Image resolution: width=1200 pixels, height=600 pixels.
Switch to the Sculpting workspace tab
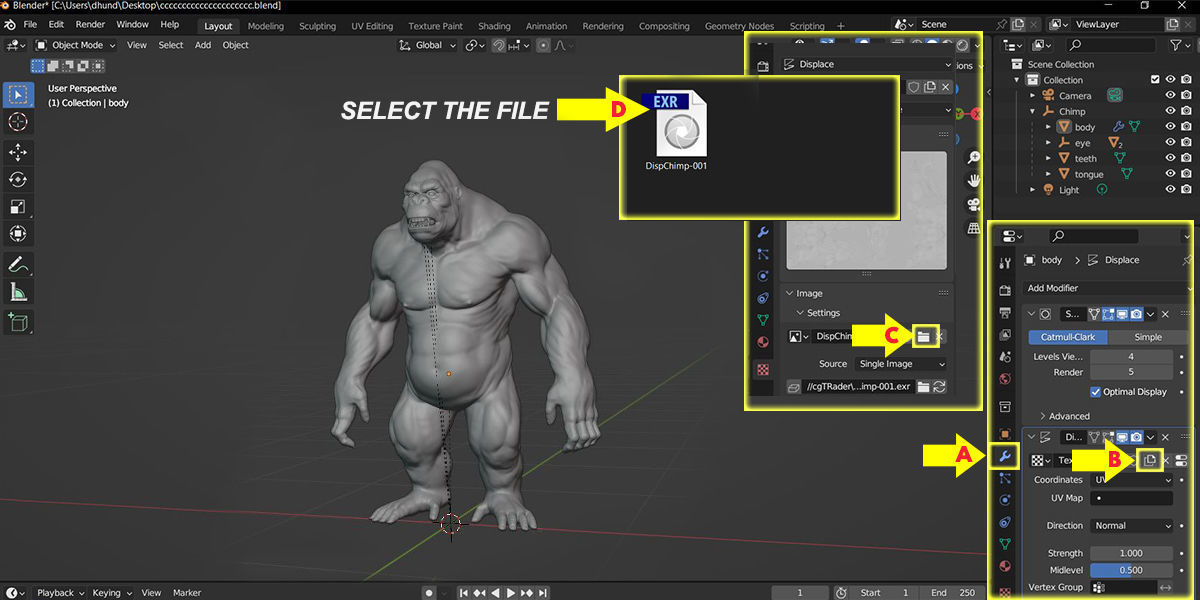click(x=318, y=26)
